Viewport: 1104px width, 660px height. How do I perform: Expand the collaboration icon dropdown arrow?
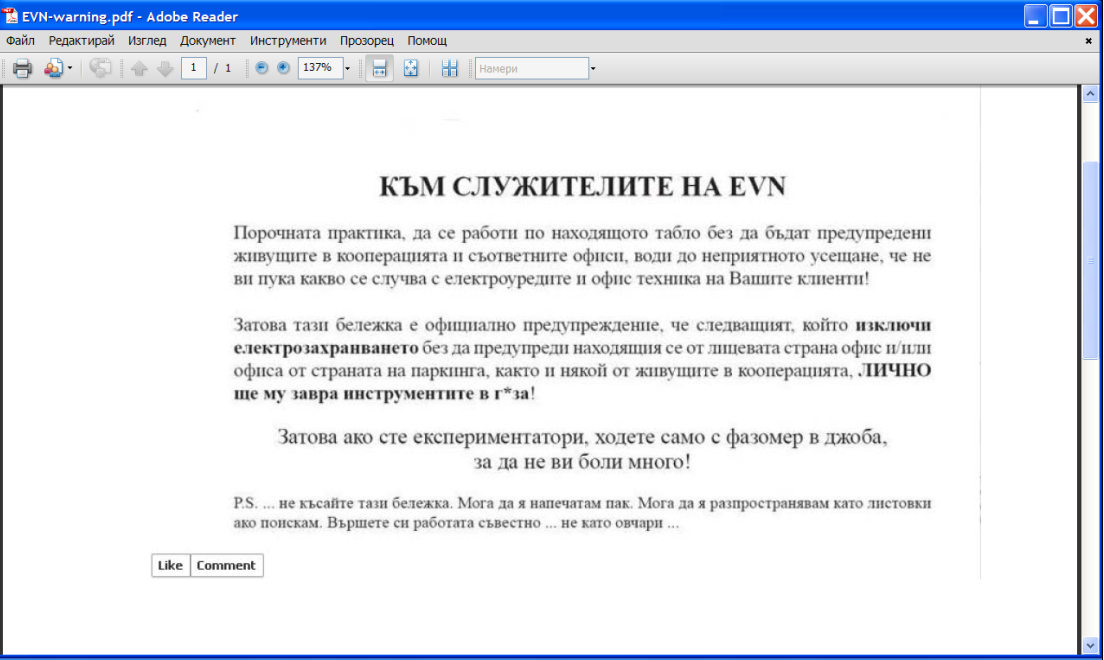pos(70,68)
